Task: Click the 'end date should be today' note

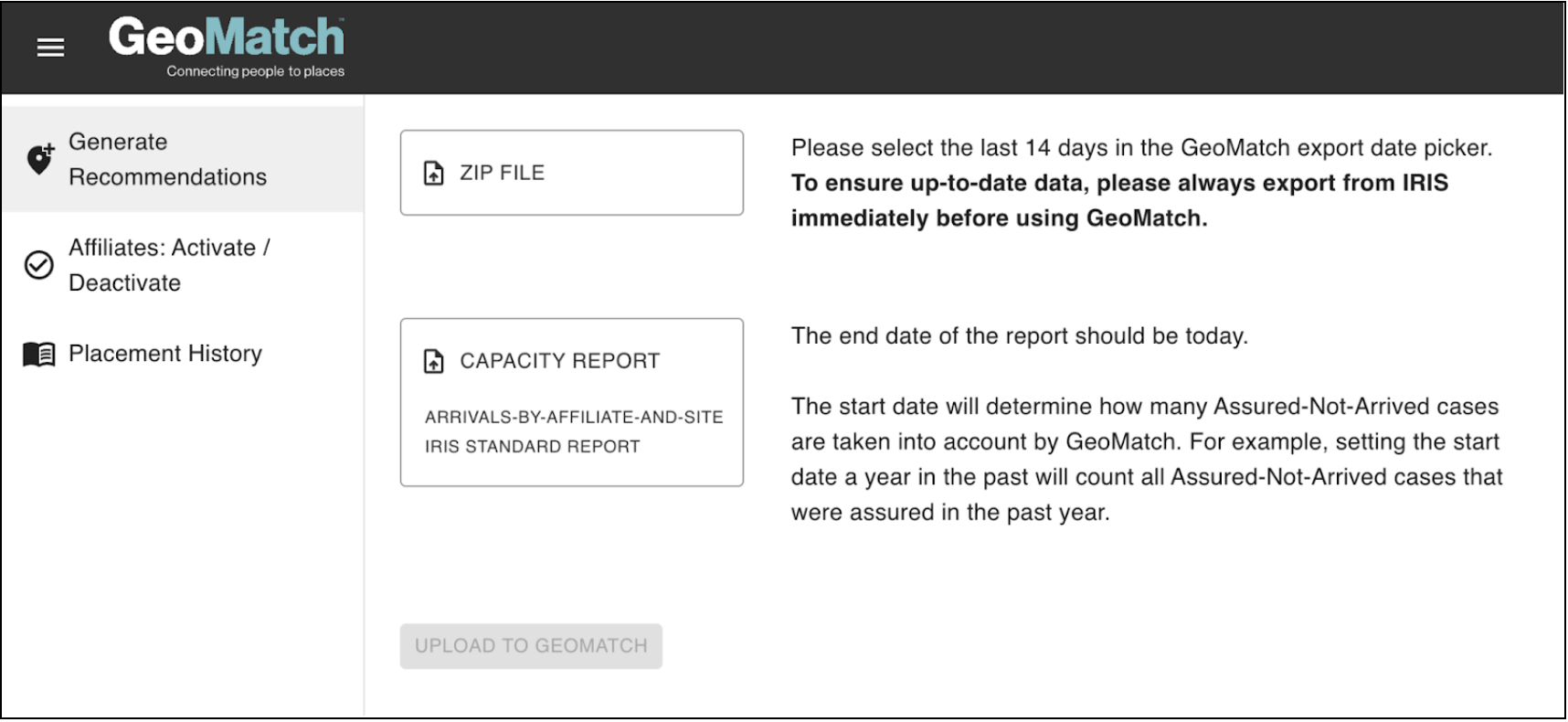Action: pos(1019,336)
